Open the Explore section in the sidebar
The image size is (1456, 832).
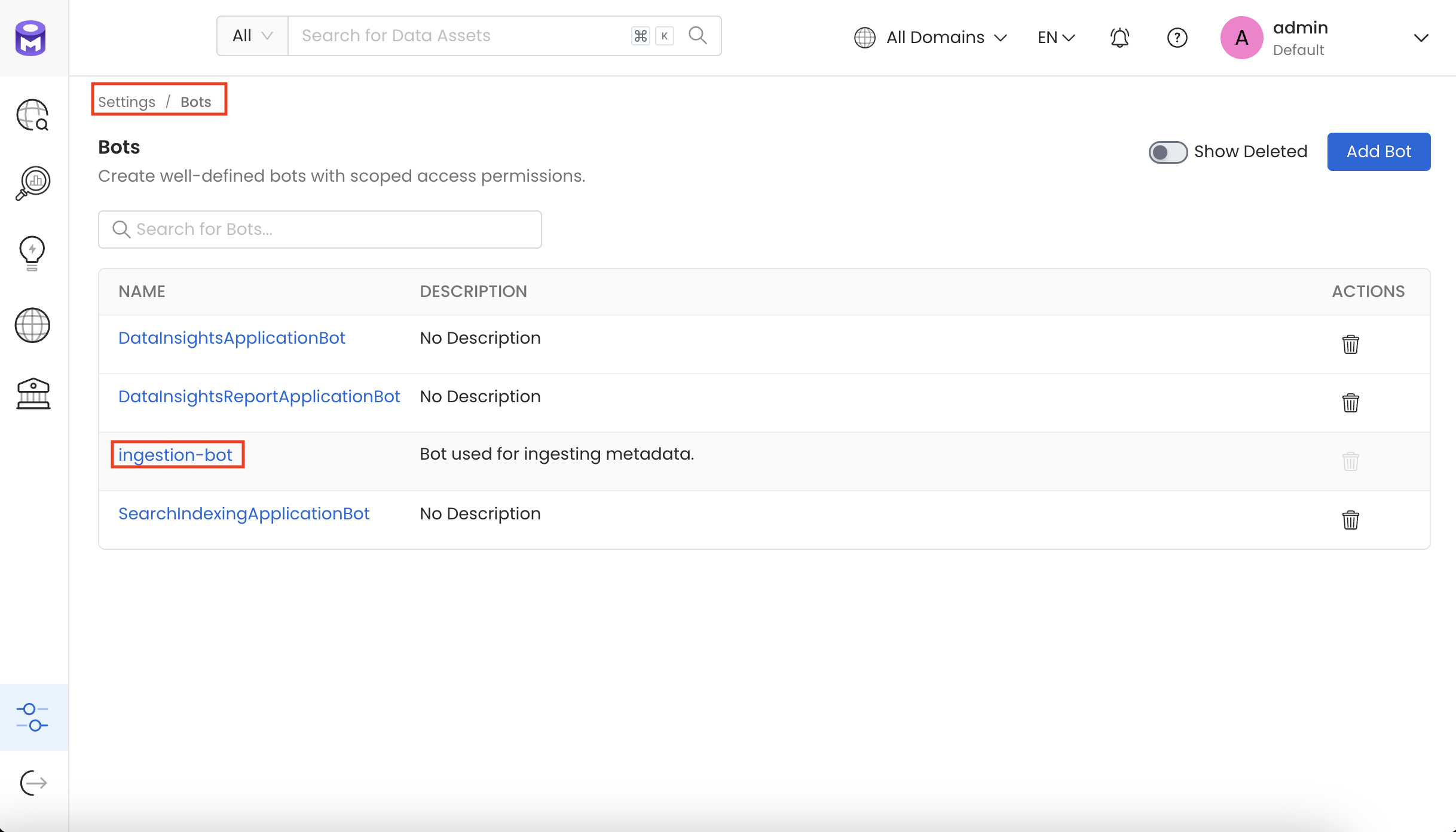[x=32, y=115]
